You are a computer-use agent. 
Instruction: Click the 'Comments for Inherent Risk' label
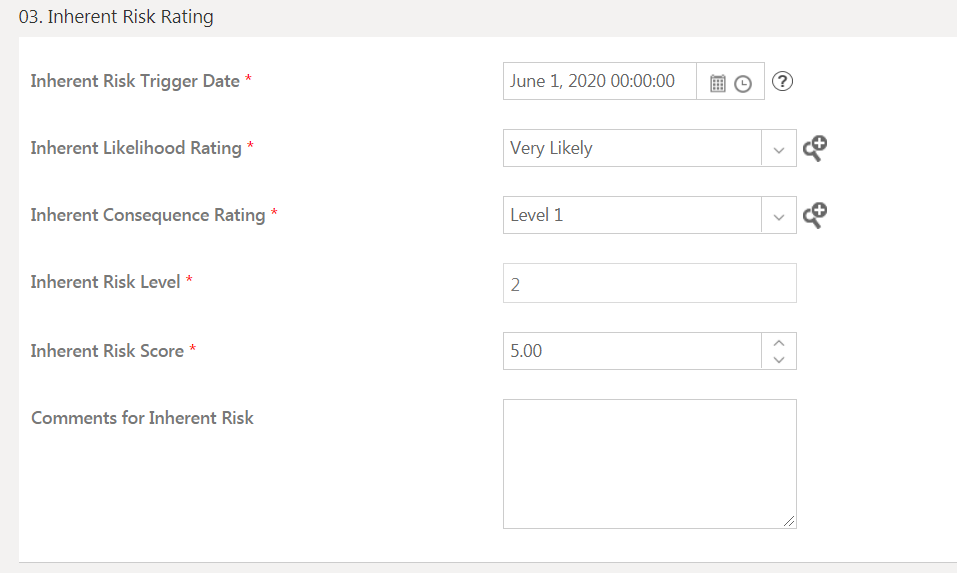coord(142,418)
